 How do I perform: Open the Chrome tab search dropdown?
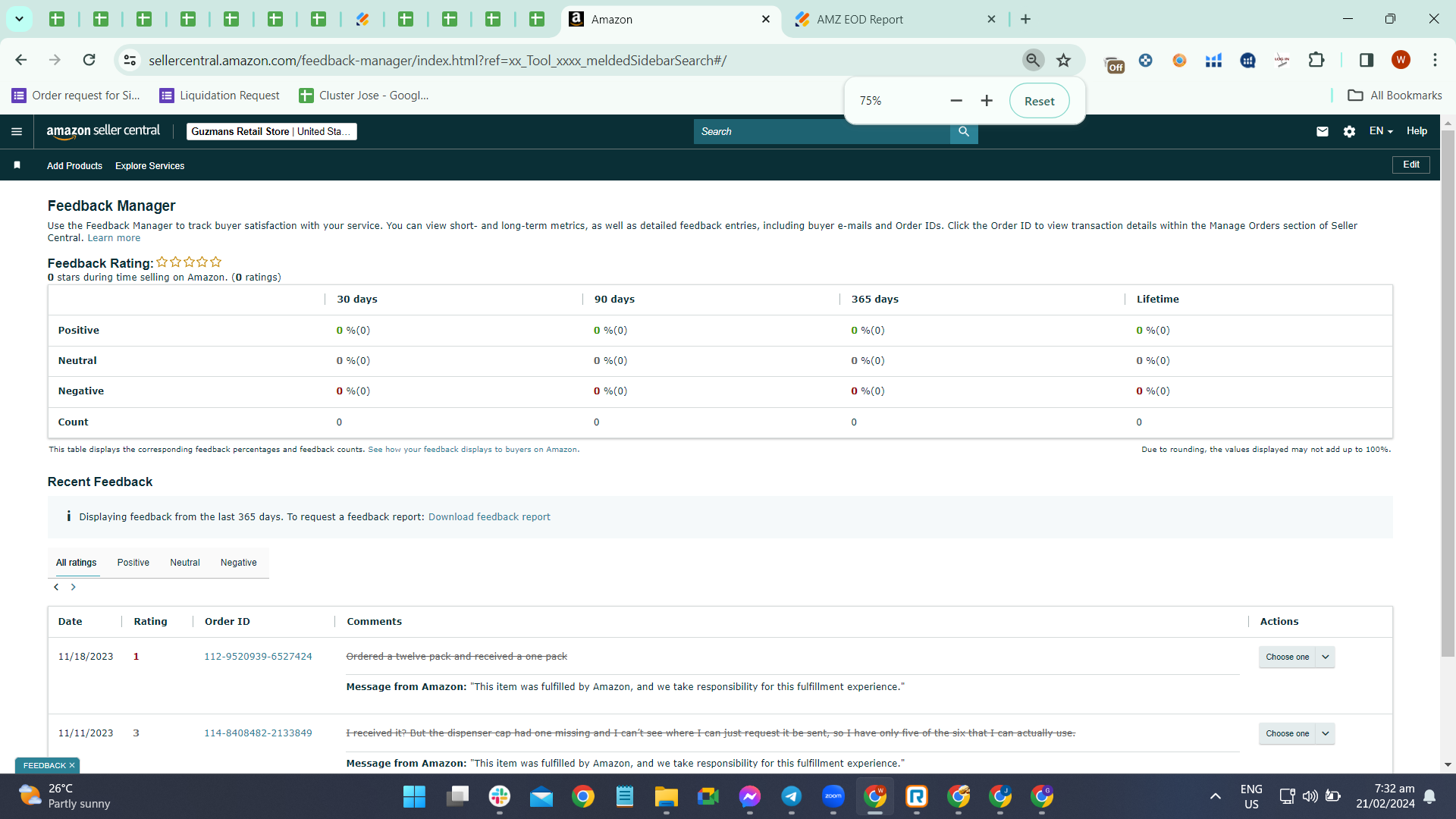tap(19, 19)
